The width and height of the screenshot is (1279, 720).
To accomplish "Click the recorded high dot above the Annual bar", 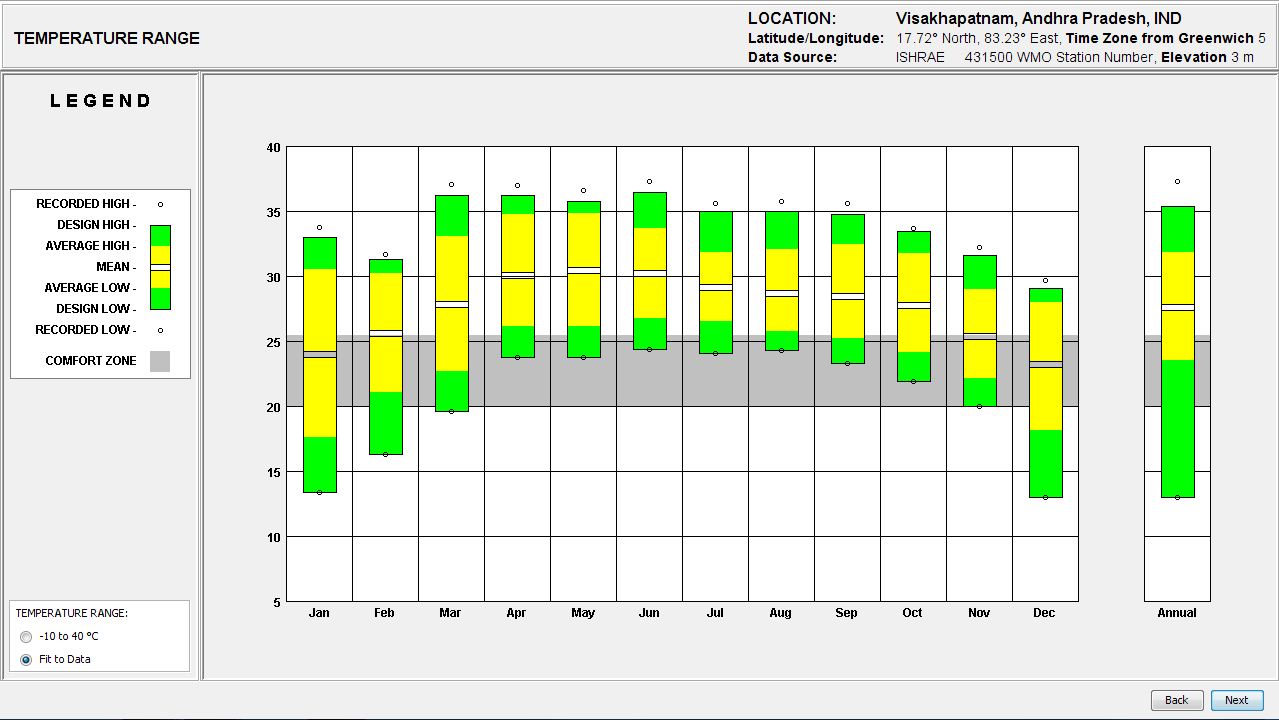I will (x=1177, y=182).
